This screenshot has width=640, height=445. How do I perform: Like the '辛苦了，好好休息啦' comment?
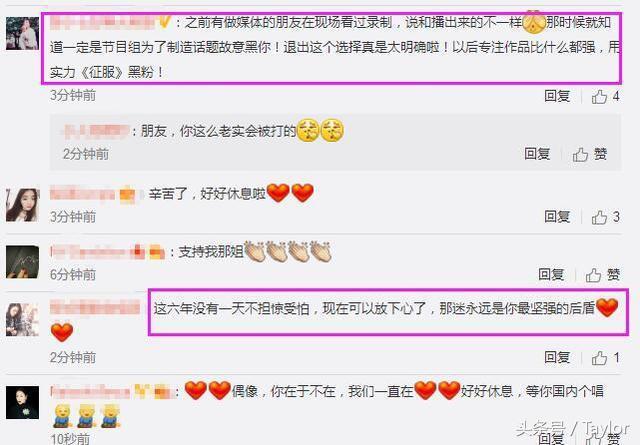606,217
